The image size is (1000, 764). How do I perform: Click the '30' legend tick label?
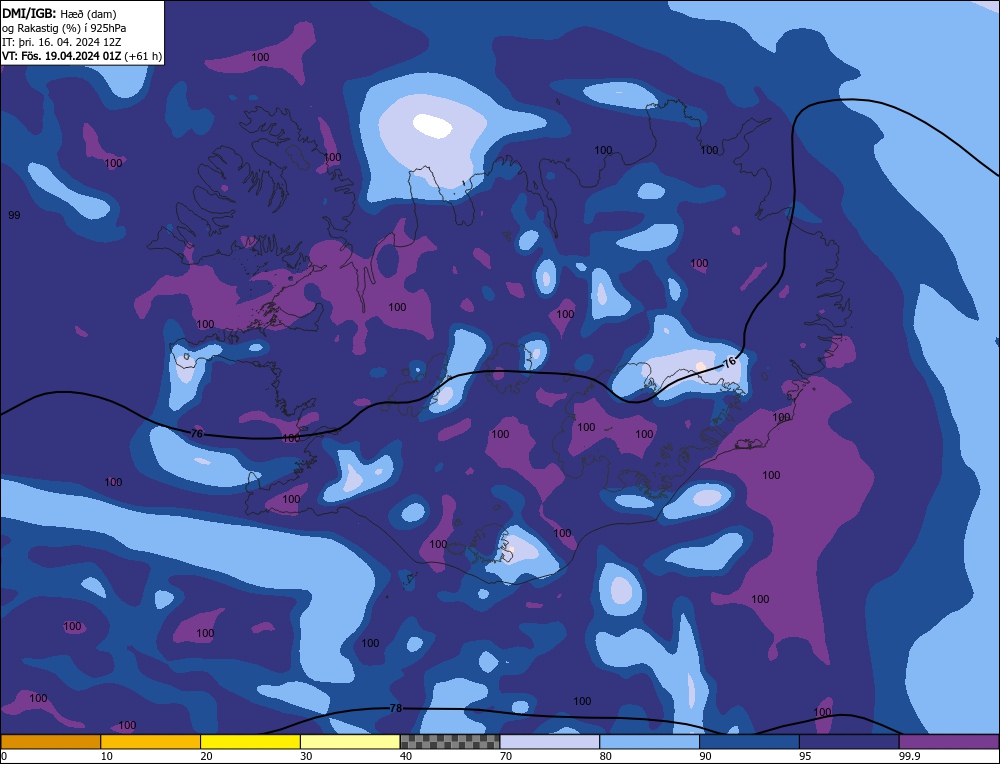306,756
